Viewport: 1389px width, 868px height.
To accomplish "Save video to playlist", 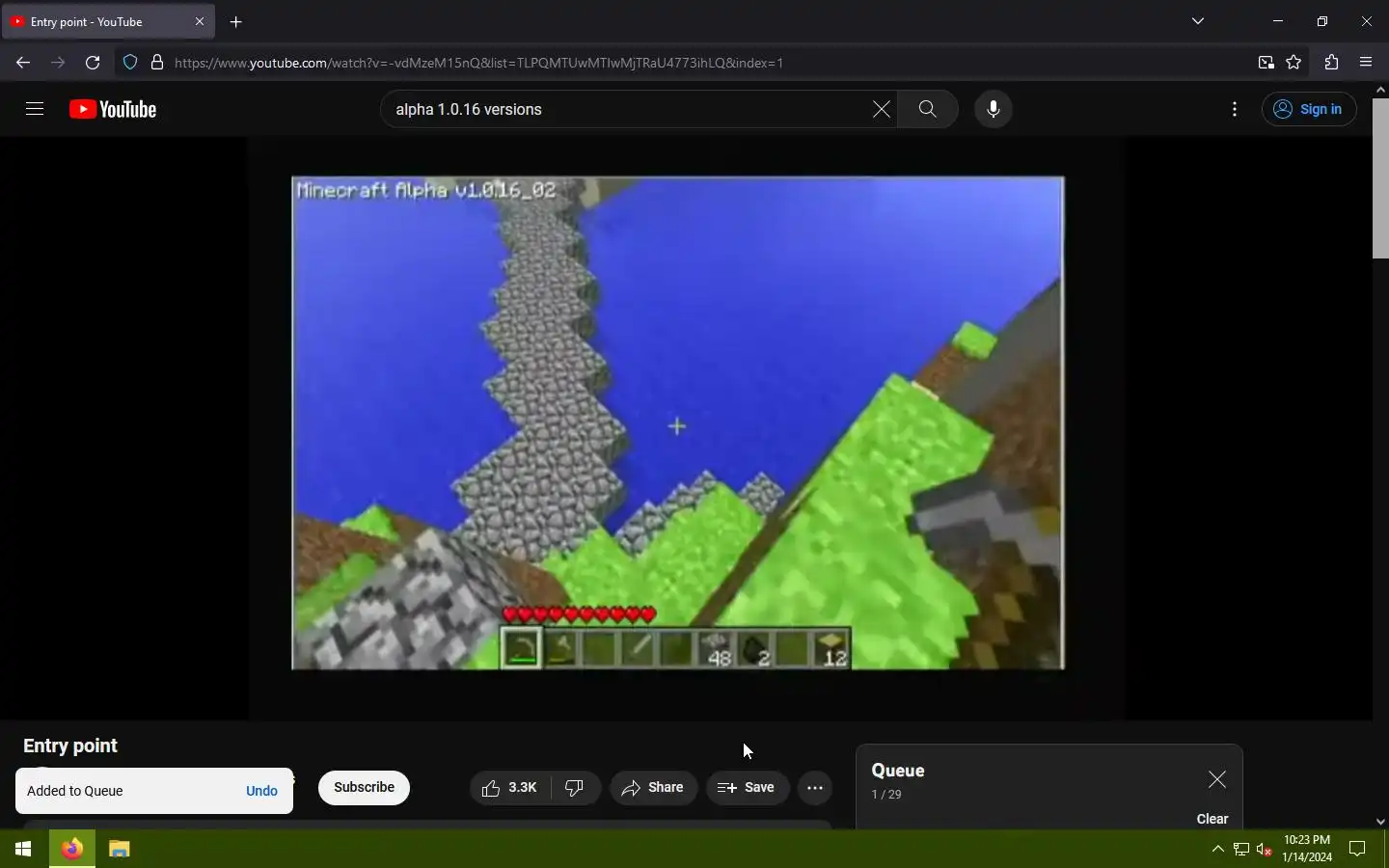I will 748,788.
